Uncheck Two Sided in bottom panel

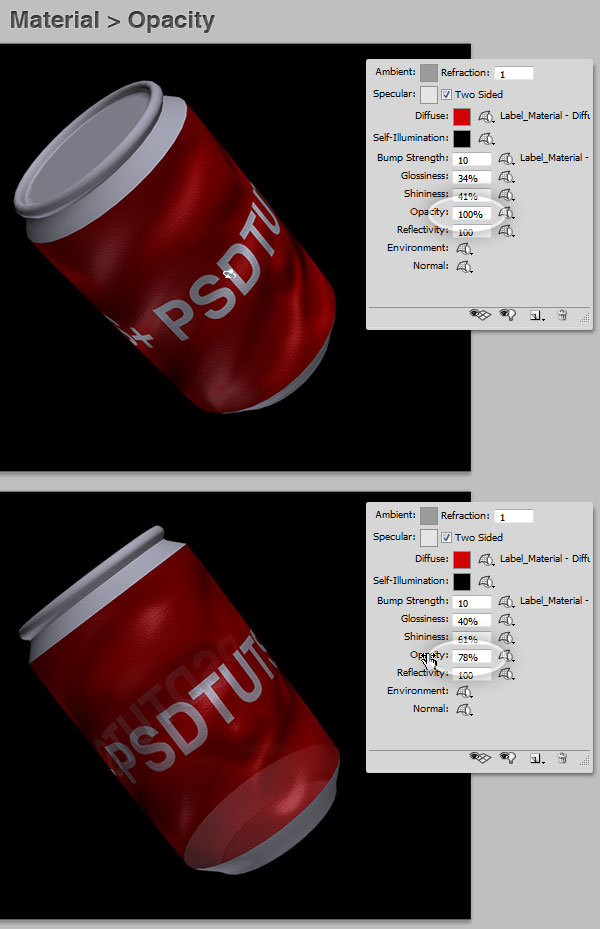[x=446, y=538]
